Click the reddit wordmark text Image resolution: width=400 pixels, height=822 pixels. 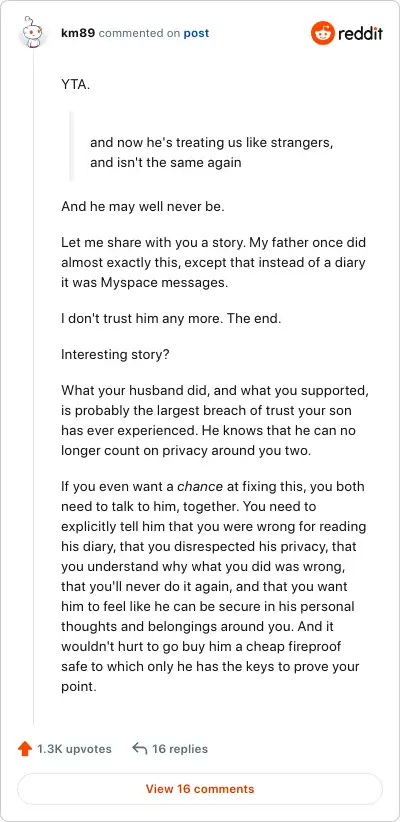coord(360,34)
